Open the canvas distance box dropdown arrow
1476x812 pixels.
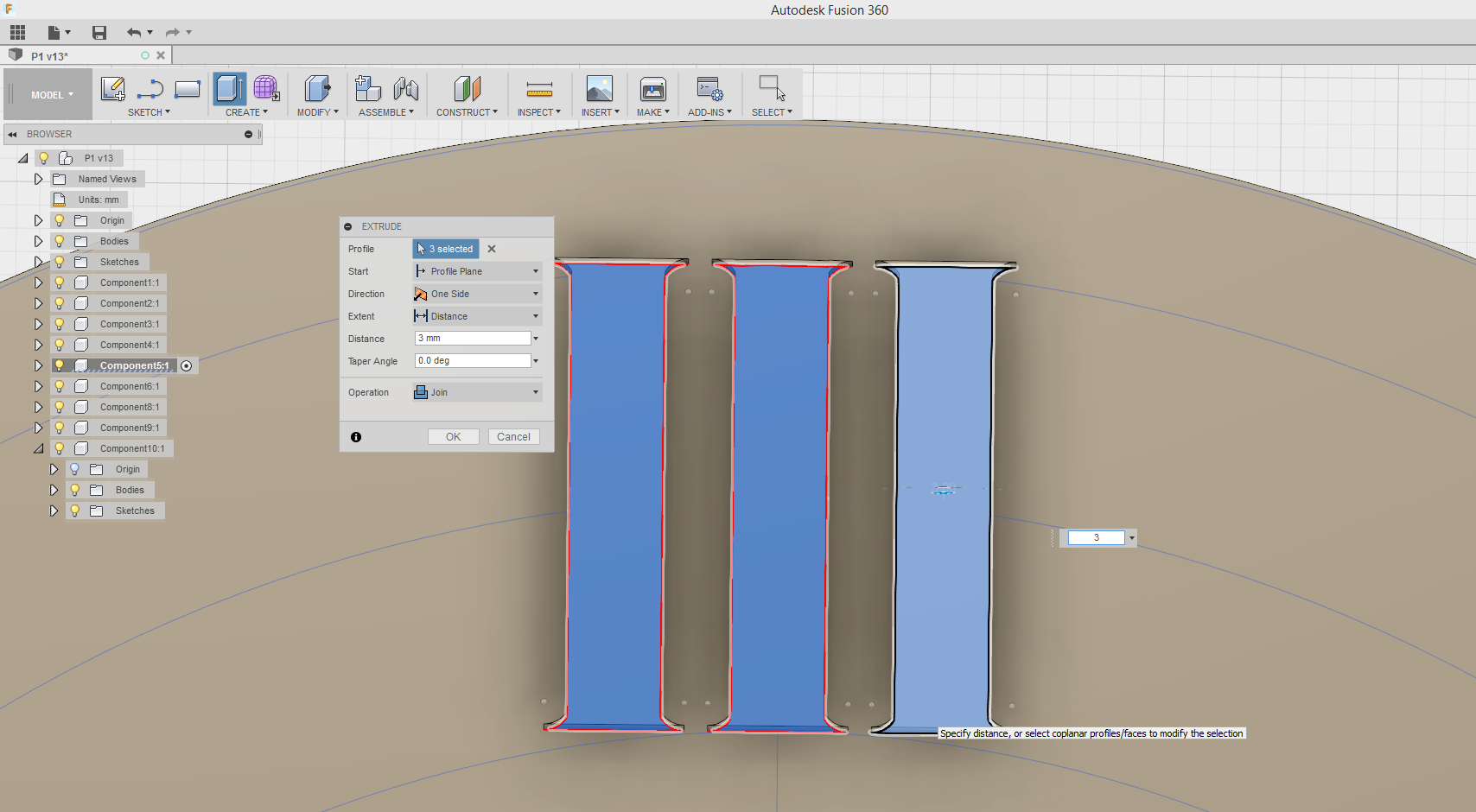click(x=1131, y=538)
